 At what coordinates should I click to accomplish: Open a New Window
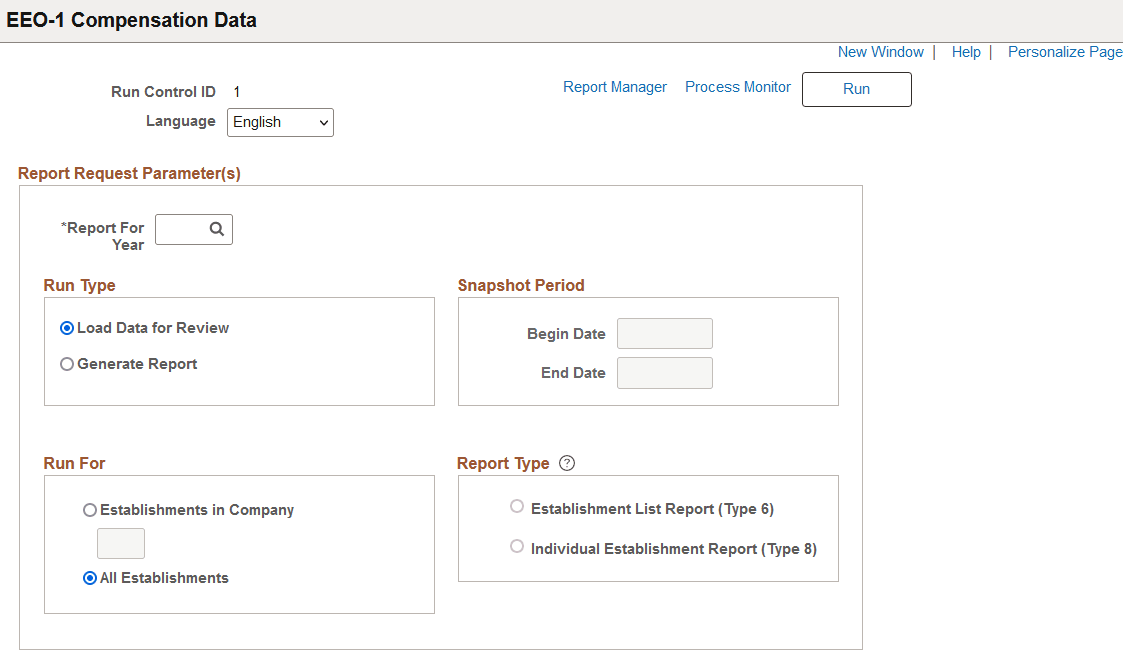880,51
